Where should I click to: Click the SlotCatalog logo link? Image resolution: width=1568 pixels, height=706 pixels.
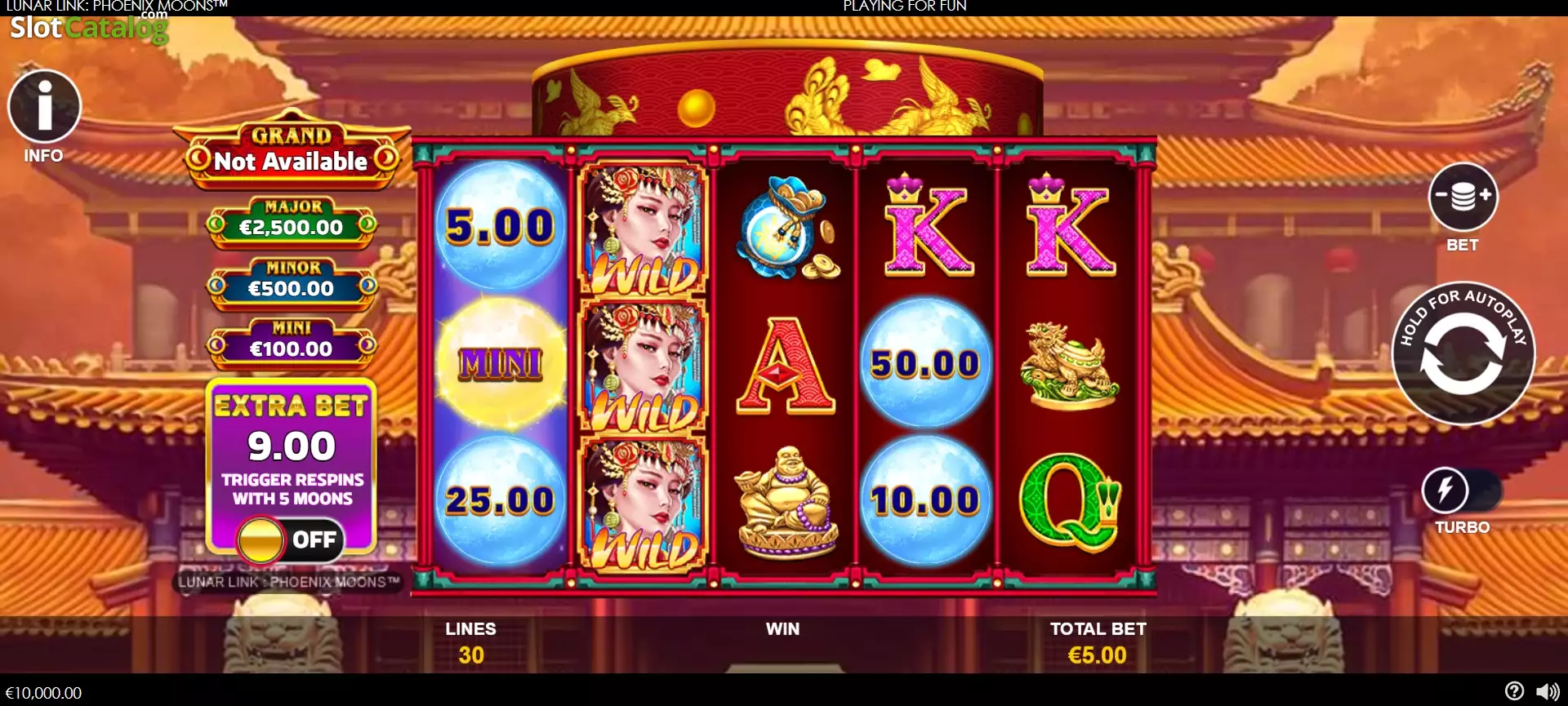tap(88, 26)
